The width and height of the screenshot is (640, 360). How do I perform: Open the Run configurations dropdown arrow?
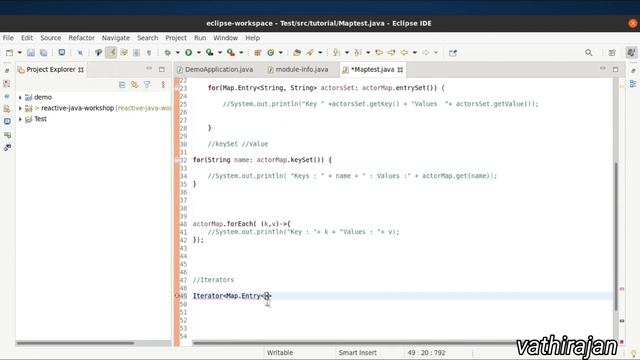coord(199,53)
